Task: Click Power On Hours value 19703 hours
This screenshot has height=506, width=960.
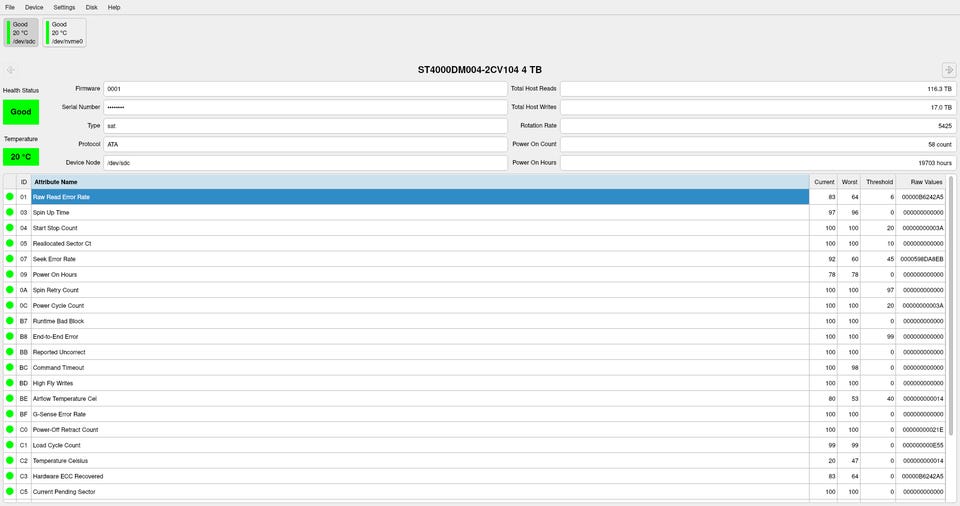Action: [759, 163]
